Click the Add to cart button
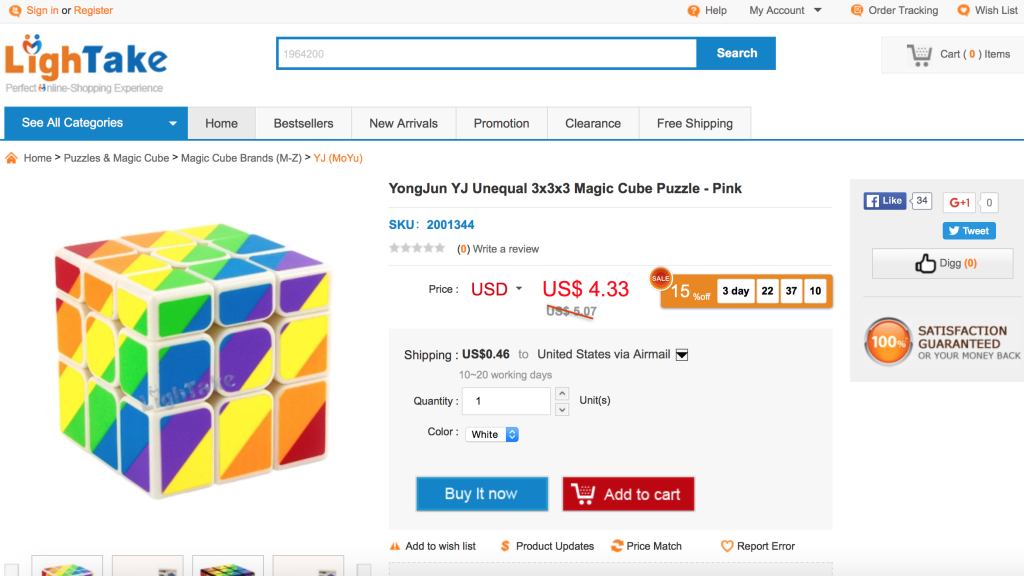 (628, 494)
